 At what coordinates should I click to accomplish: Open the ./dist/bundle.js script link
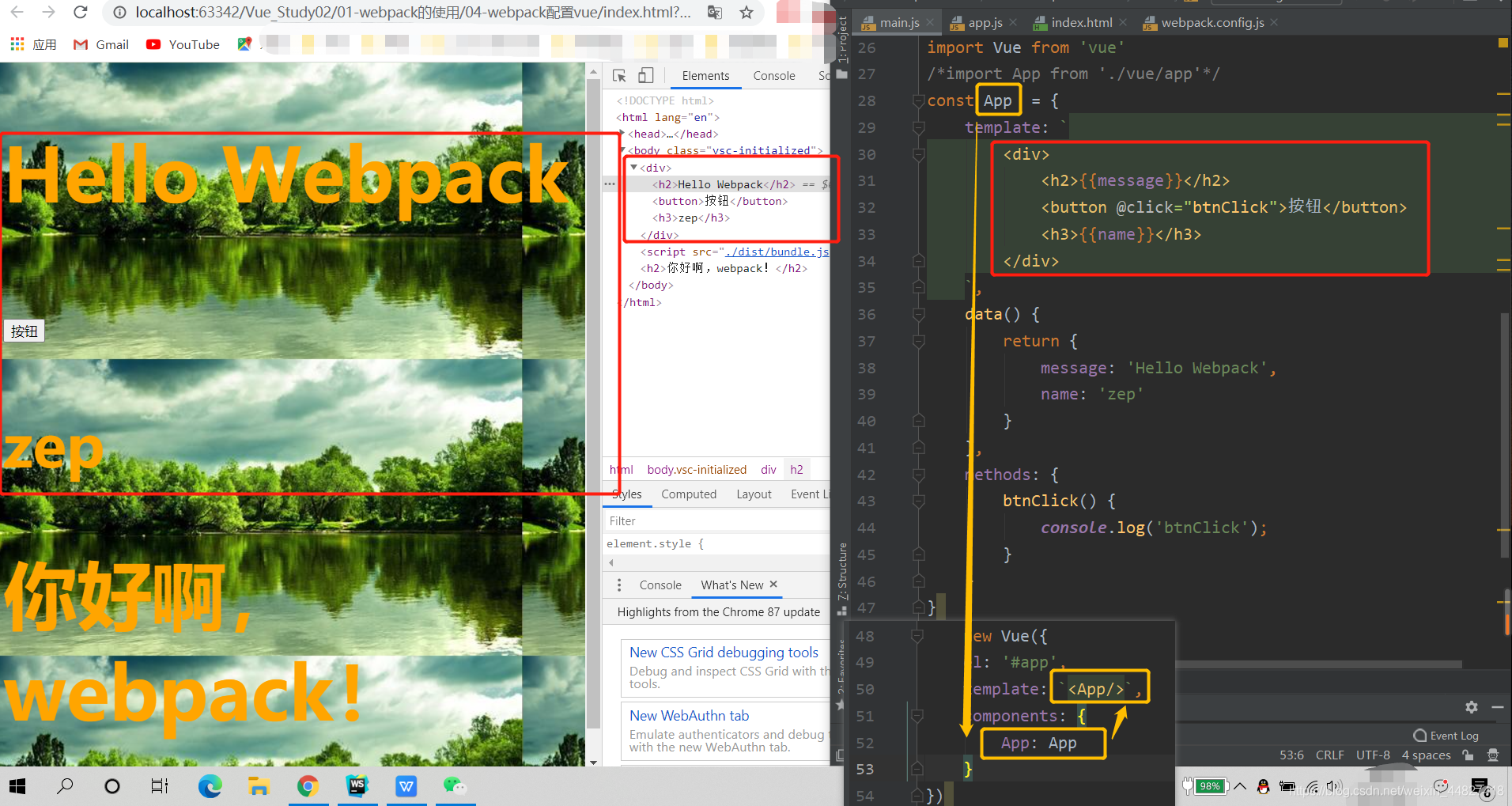coord(777,252)
